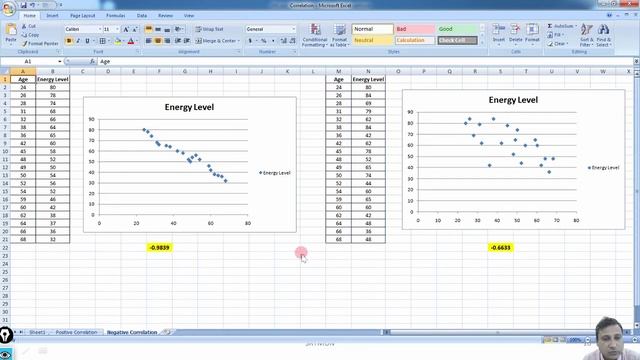
Task: Open Format as Table gallery
Action: tap(339, 35)
